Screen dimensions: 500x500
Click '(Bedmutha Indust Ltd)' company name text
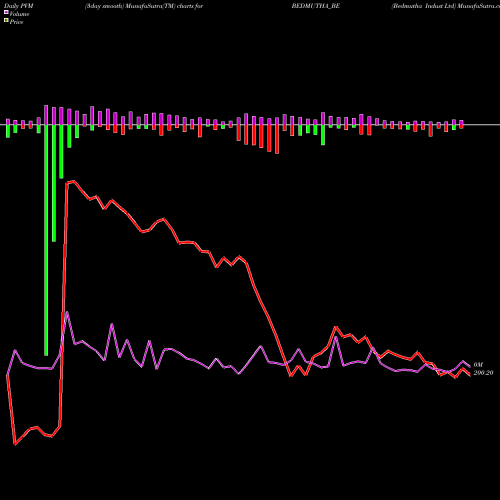click(423, 6)
